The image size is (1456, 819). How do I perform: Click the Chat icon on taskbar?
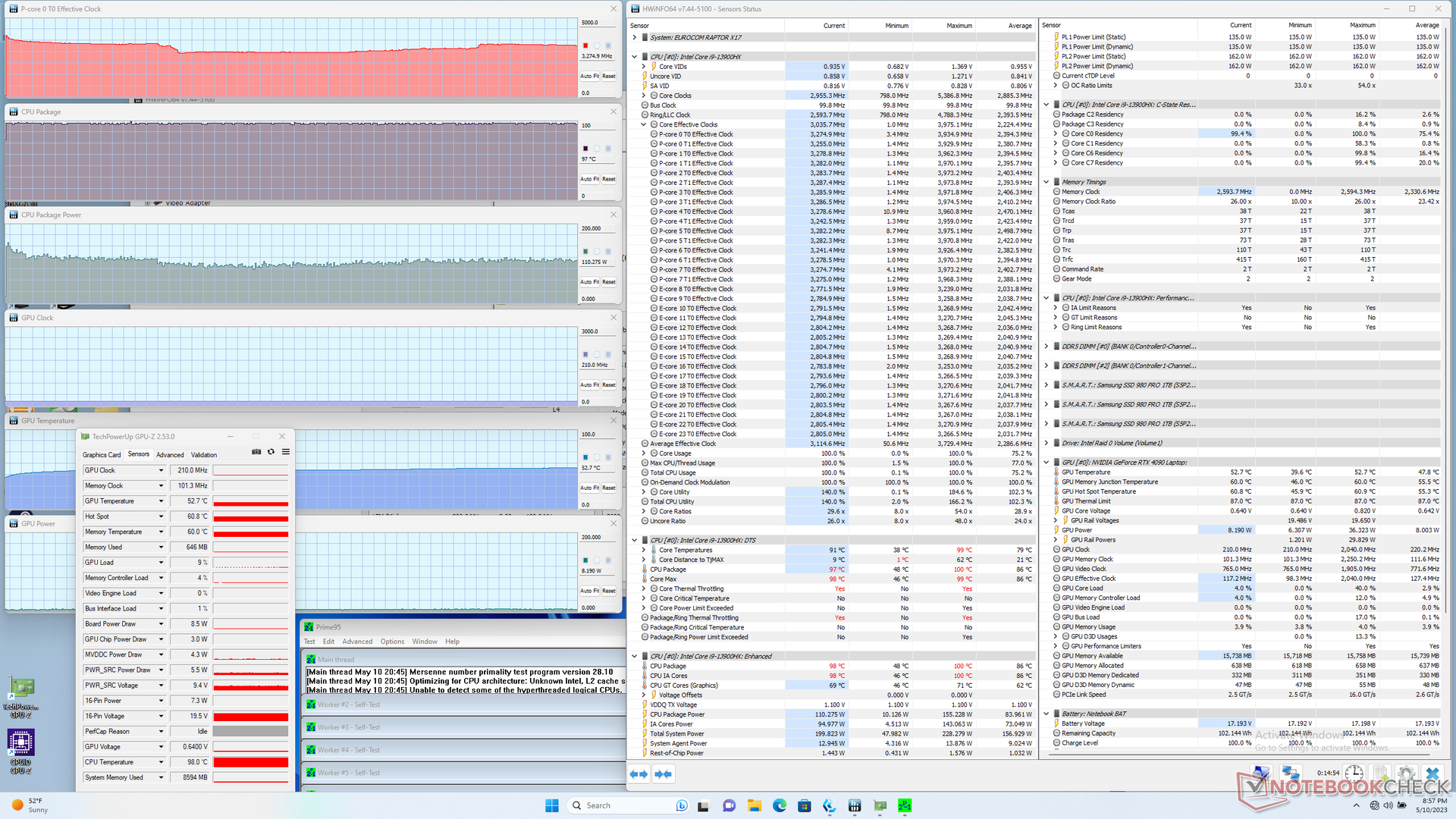pos(729,805)
